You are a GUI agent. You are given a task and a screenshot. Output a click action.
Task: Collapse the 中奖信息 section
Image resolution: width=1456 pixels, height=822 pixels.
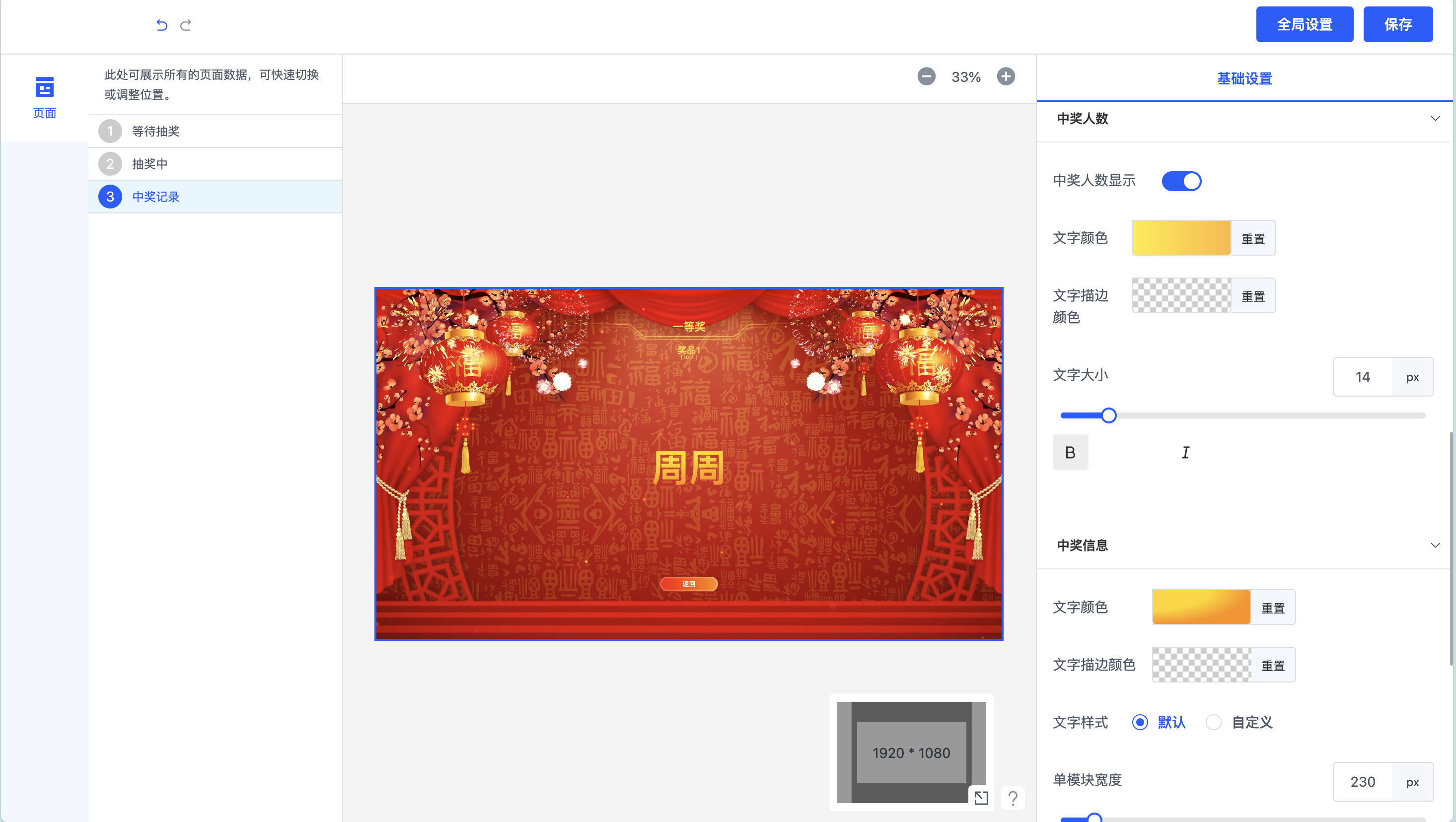pos(1435,545)
